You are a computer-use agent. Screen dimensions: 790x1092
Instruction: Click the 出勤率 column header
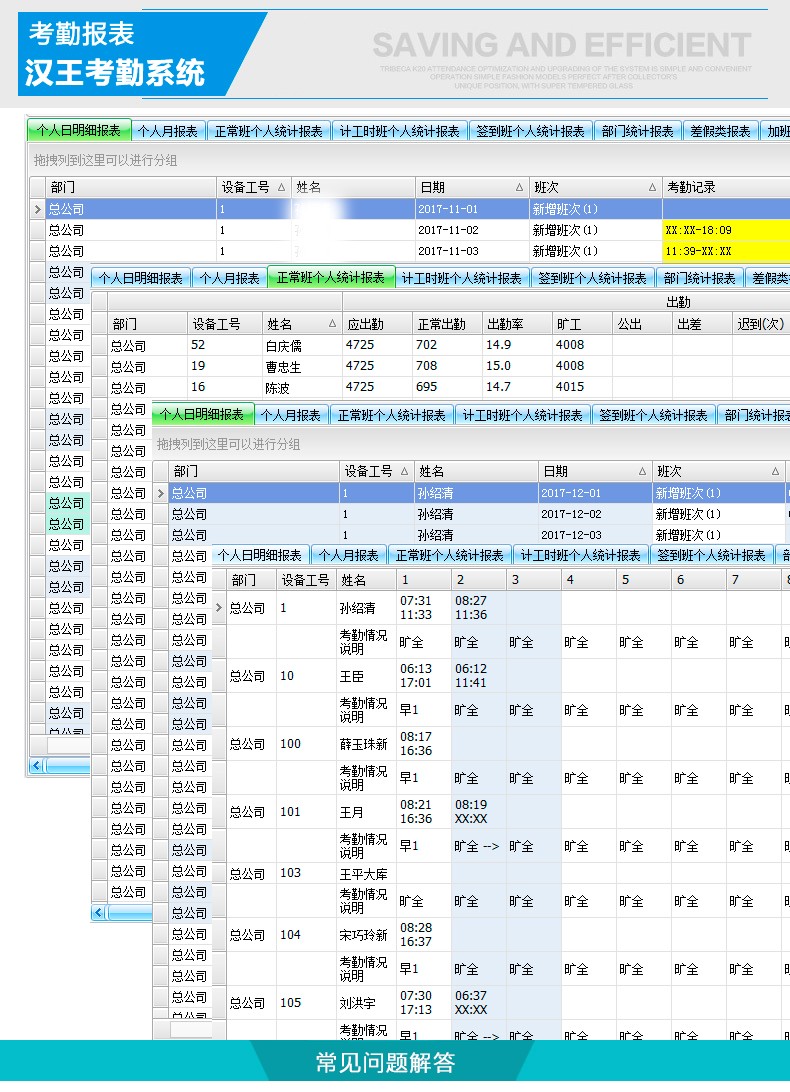(516, 324)
